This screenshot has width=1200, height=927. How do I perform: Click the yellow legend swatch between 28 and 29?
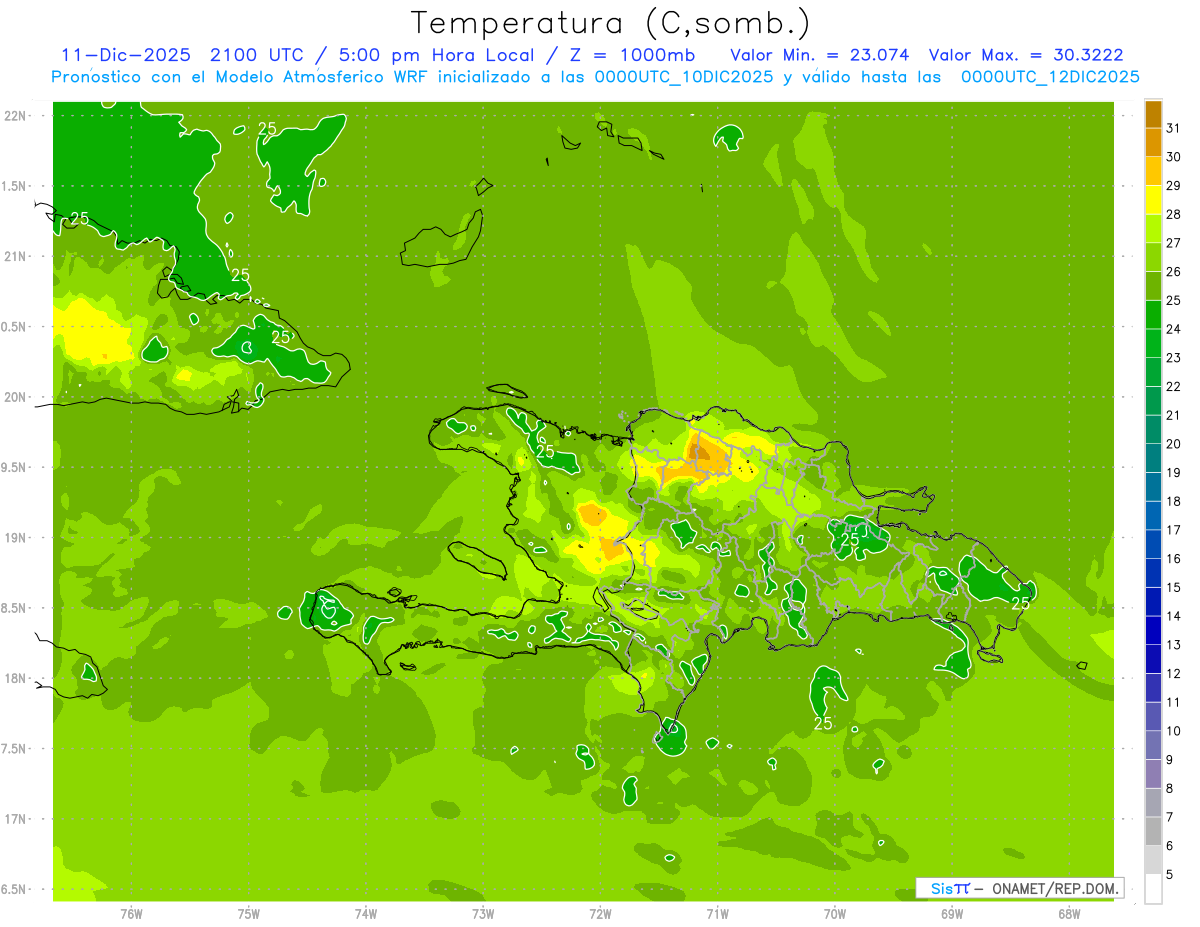tap(1153, 200)
